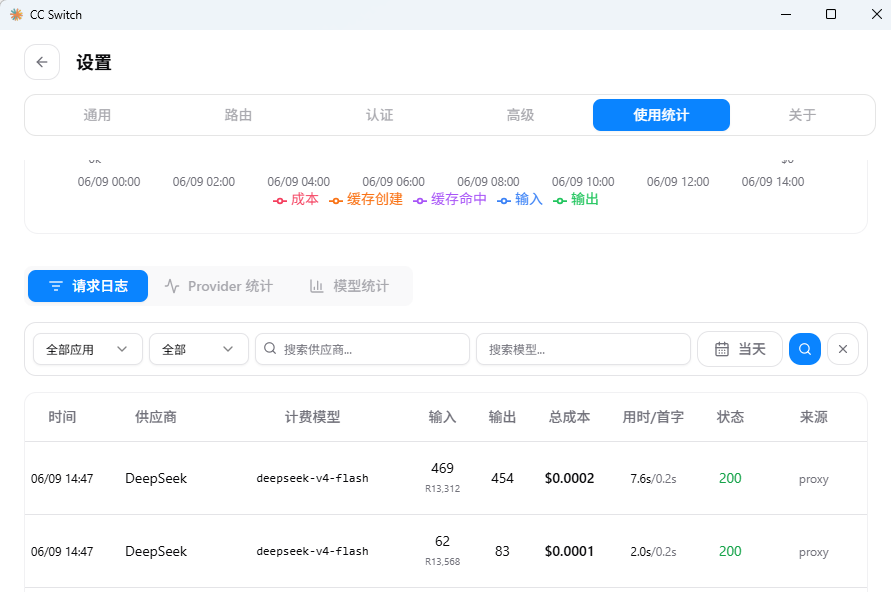Click the $0.0002 cost cell
The height and width of the screenshot is (592, 891).
coord(569,478)
